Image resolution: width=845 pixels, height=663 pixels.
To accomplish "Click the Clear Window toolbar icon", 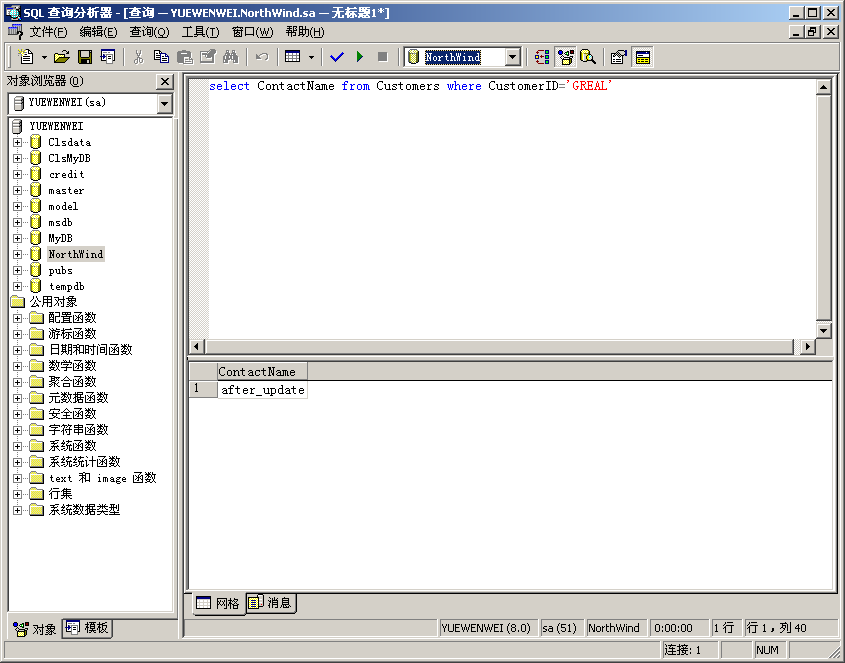I will pos(207,57).
